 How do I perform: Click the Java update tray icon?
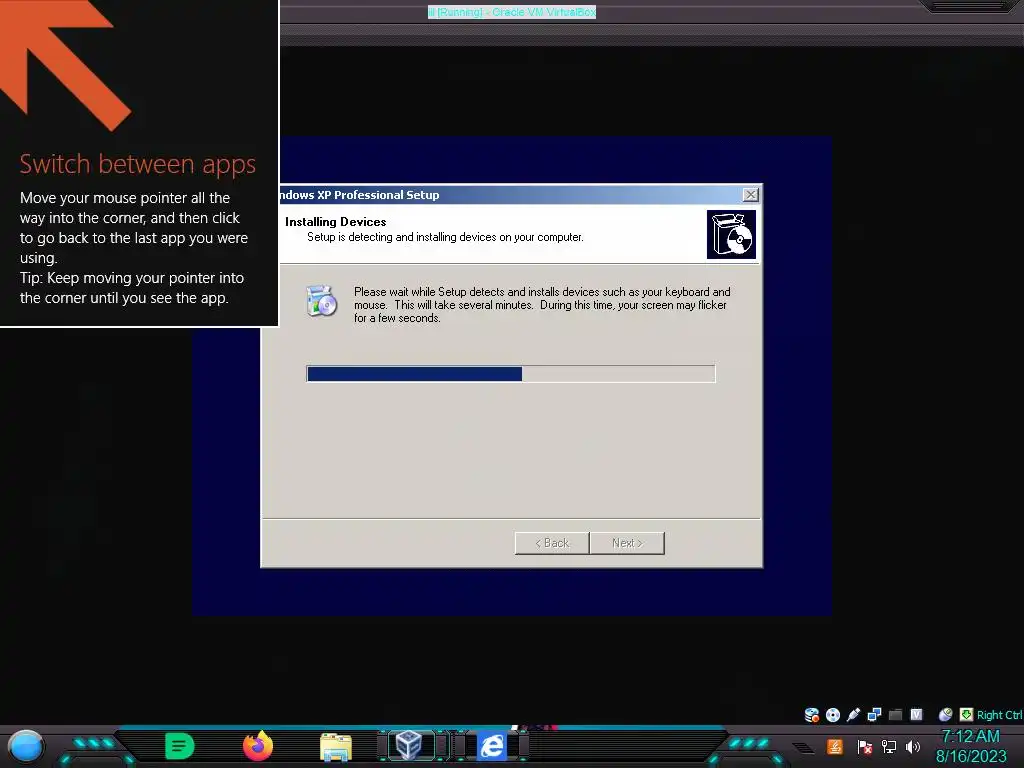click(x=835, y=746)
